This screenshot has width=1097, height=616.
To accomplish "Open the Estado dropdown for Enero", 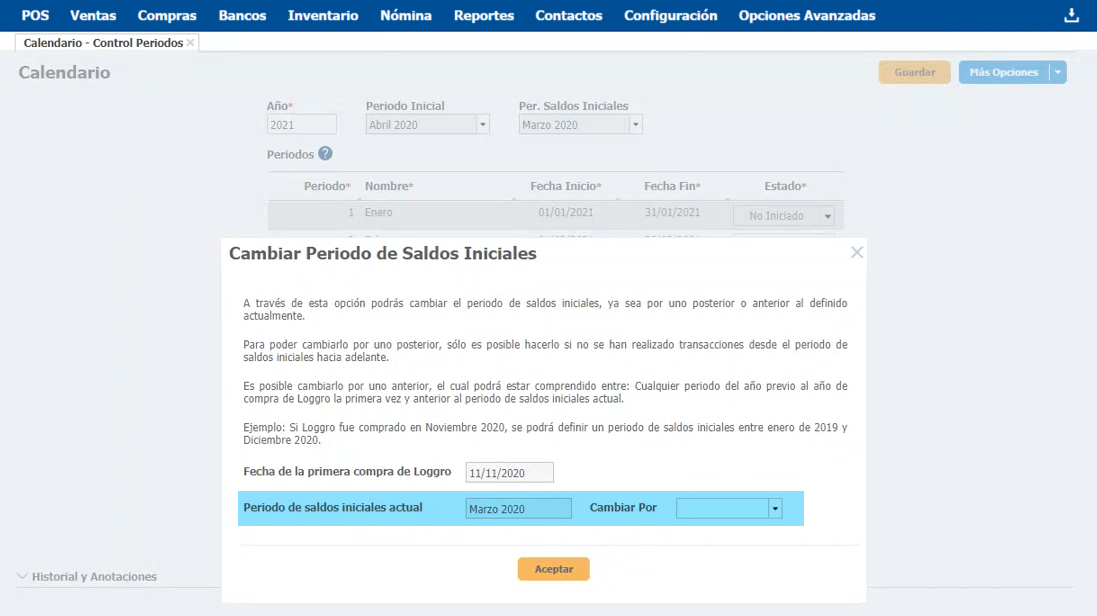I will click(826, 216).
